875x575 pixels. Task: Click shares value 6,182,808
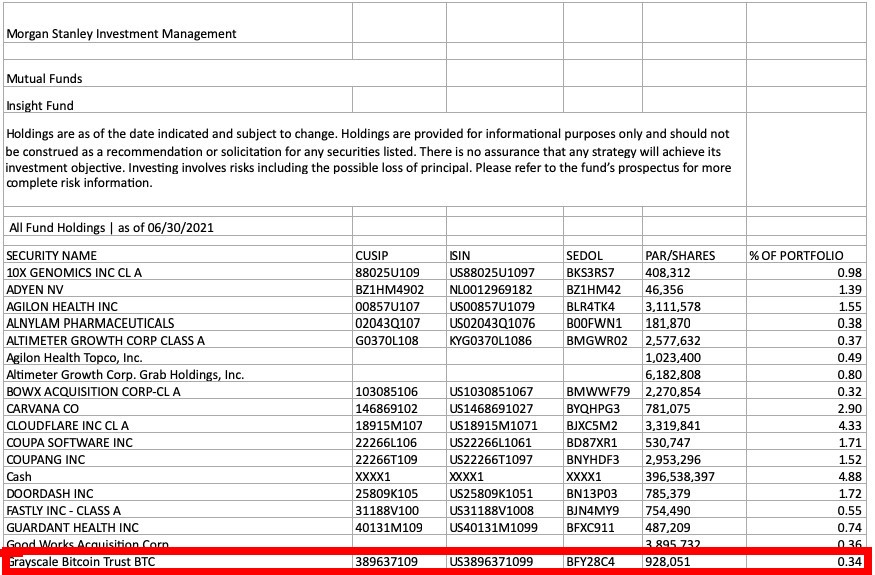(694, 375)
